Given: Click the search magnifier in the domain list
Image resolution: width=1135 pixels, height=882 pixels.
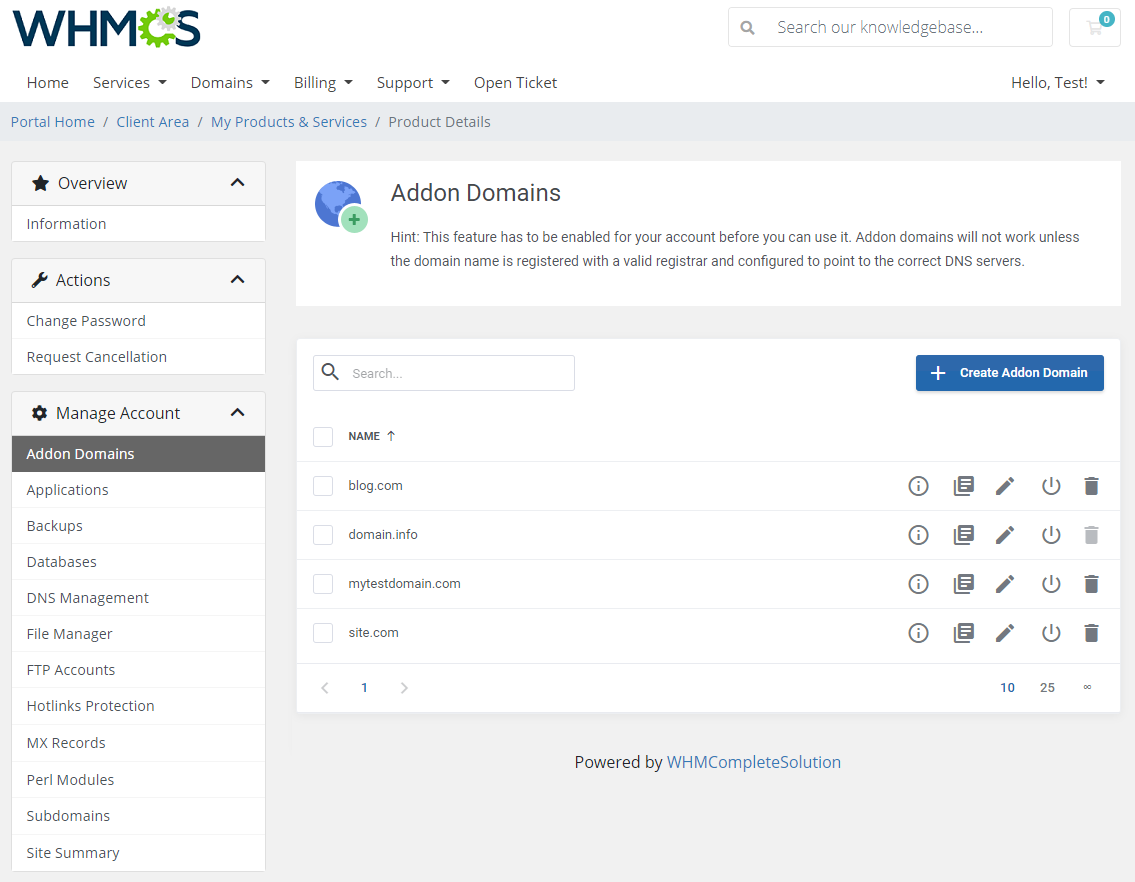Looking at the screenshot, I should coord(330,371).
